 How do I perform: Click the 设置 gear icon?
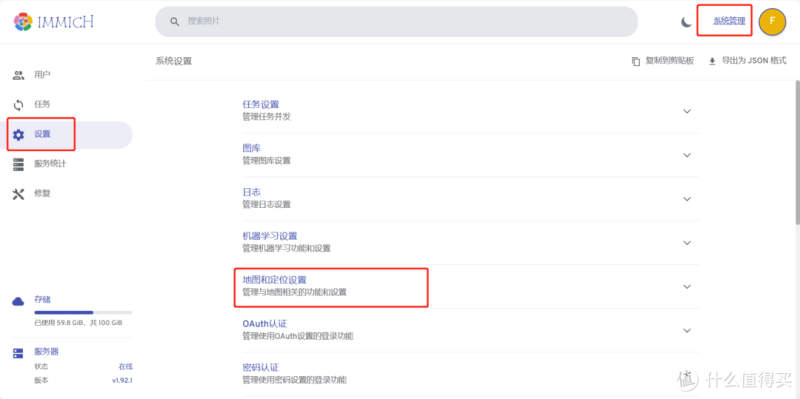pos(18,135)
